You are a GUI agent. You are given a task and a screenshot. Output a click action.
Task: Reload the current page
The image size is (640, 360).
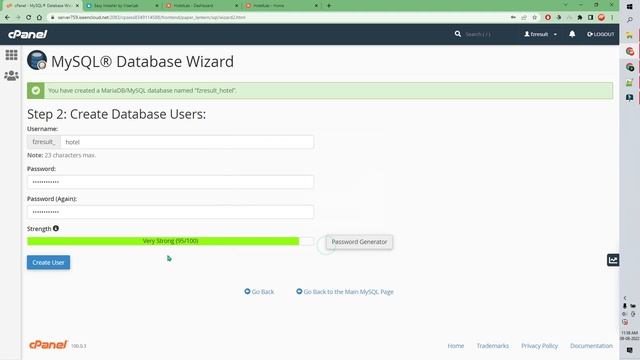(29, 18)
